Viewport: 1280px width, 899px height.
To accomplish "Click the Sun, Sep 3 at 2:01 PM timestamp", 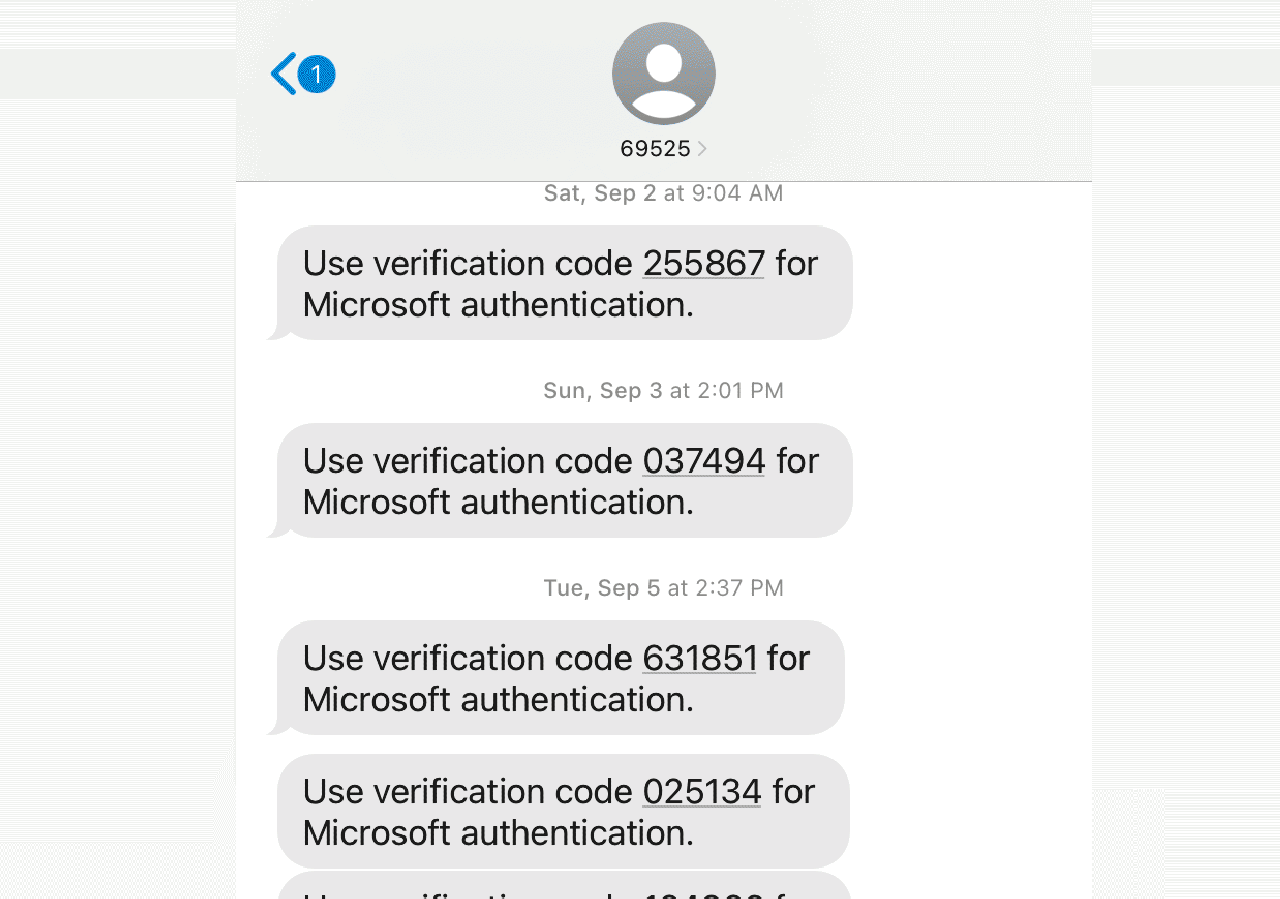I will pos(663,391).
